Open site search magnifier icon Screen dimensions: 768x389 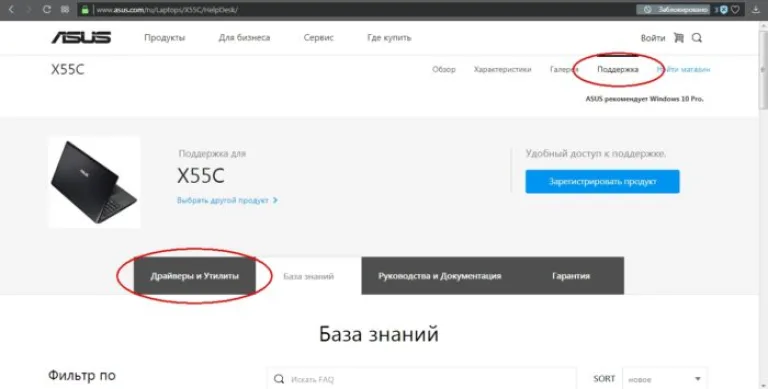pyautogui.click(x=696, y=38)
